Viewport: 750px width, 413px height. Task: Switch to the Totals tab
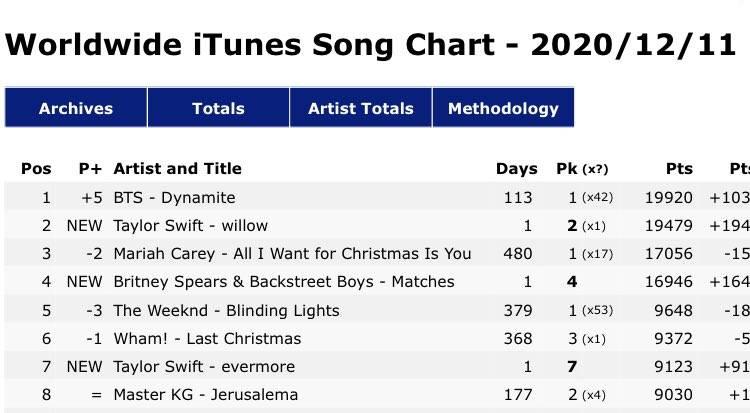pyautogui.click(x=218, y=108)
